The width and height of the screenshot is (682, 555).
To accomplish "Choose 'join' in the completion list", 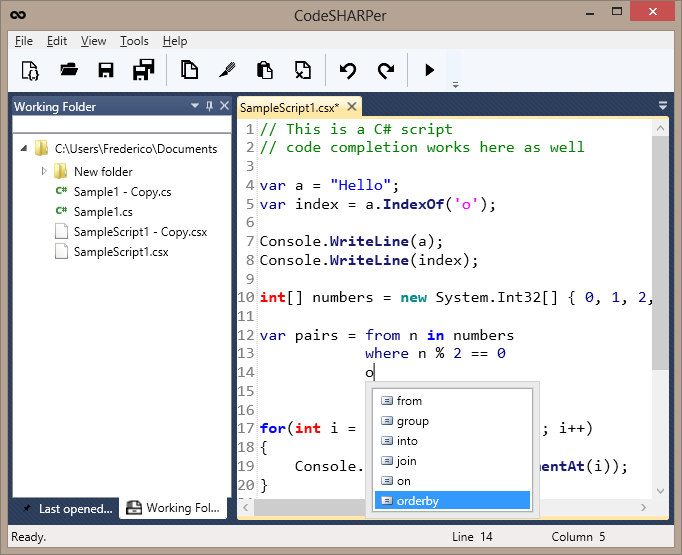I will (452, 461).
